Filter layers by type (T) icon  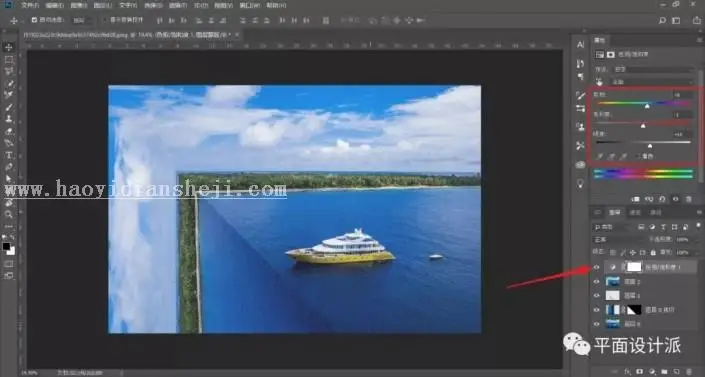(663, 227)
